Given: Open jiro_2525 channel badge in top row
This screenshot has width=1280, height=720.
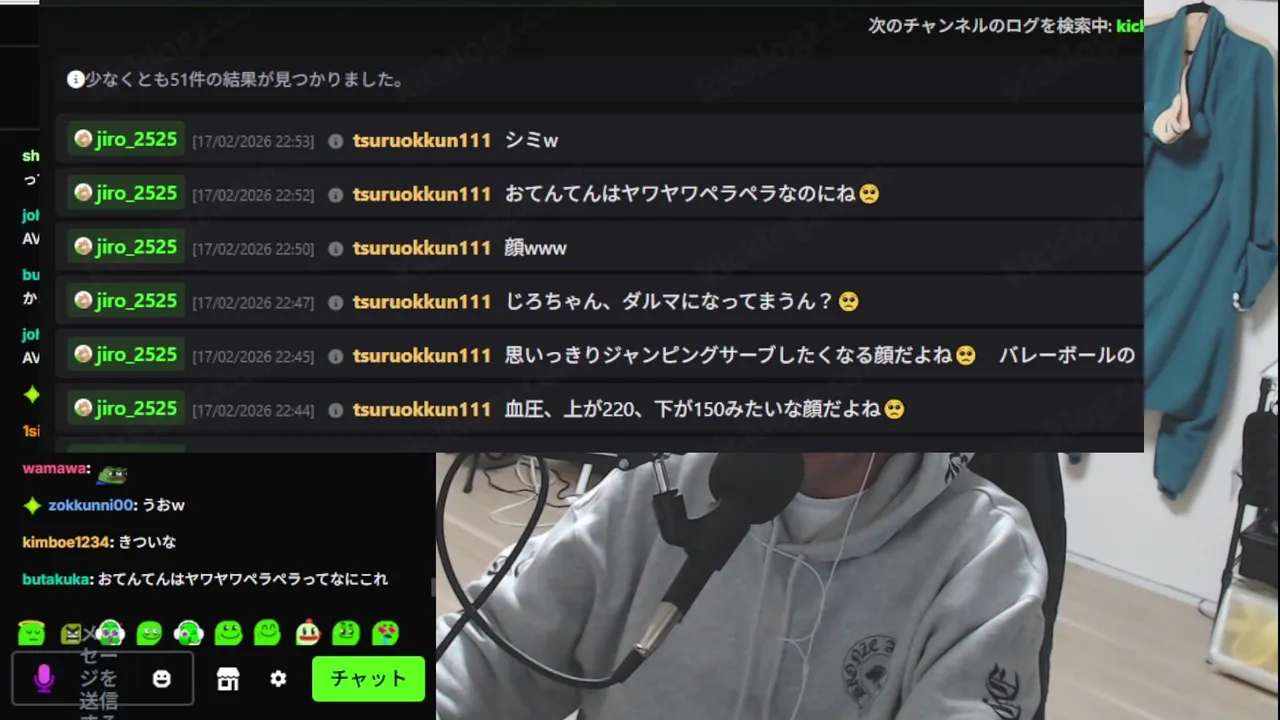Looking at the screenshot, I should point(126,139).
